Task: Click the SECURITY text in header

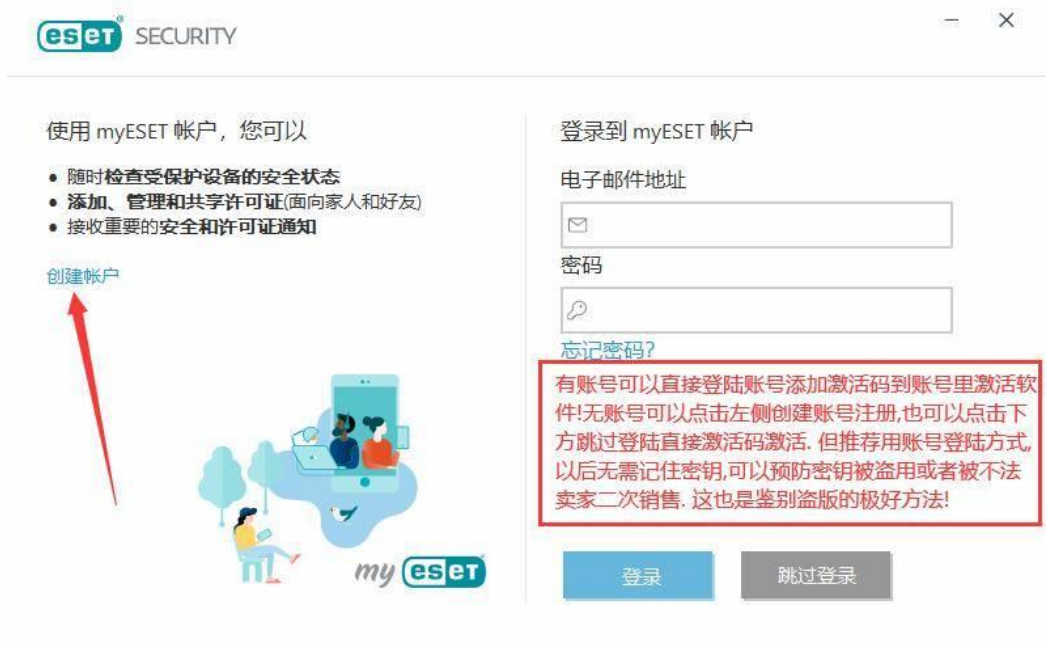Action: click(185, 36)
